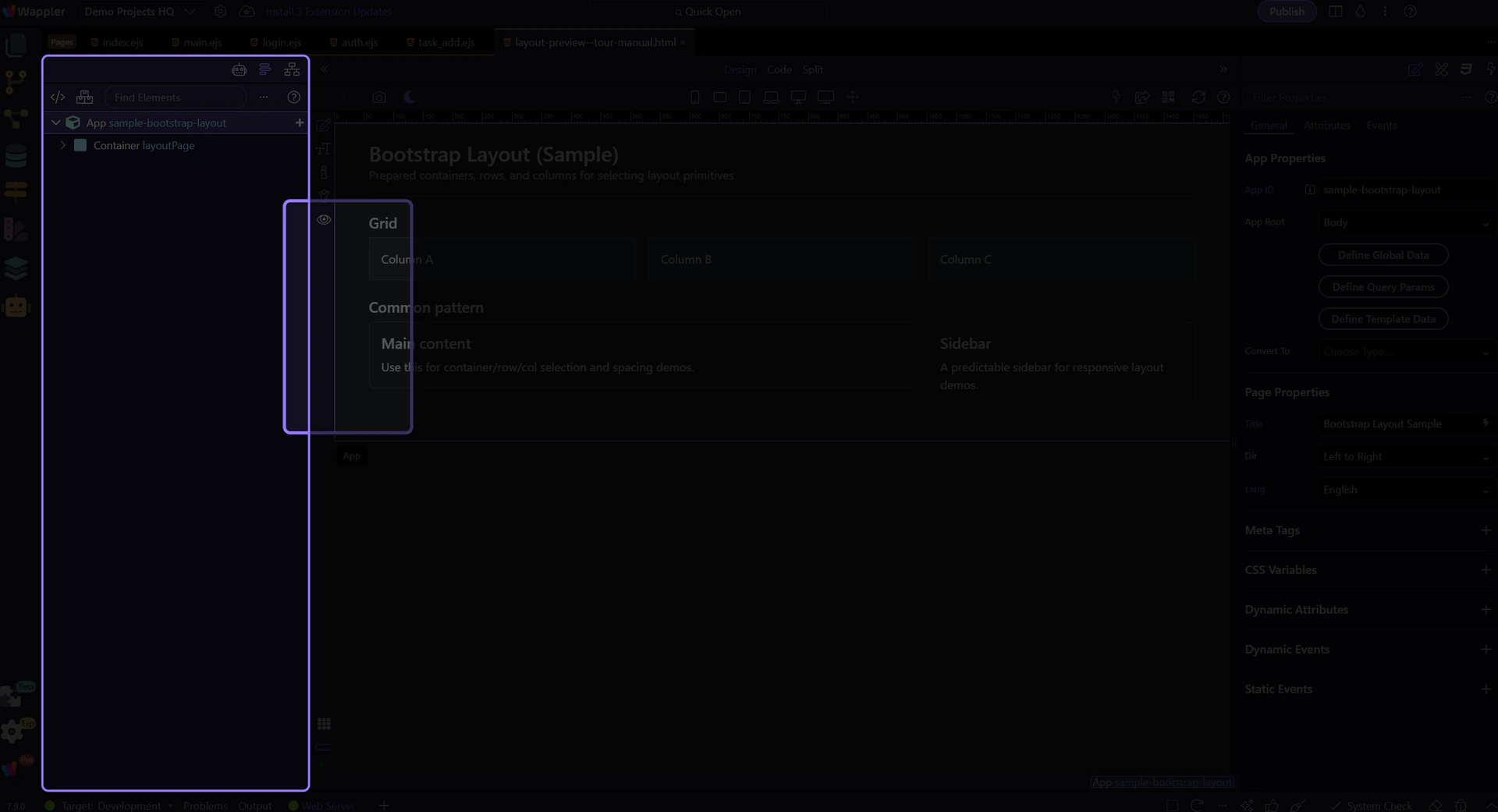Click Define Global Data button
The height and width of the screenshot is (812, 1498).
(x=1383, y=255)
